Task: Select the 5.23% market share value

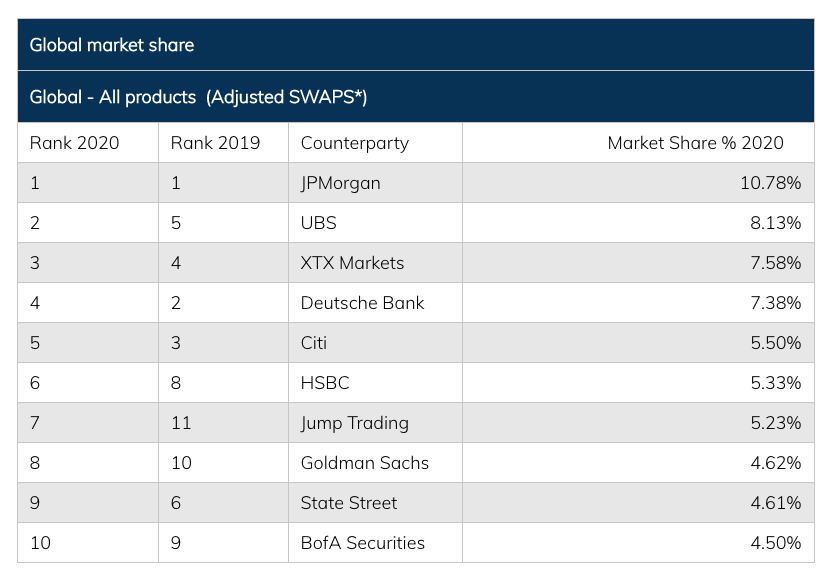Action: tap(775, 423)
